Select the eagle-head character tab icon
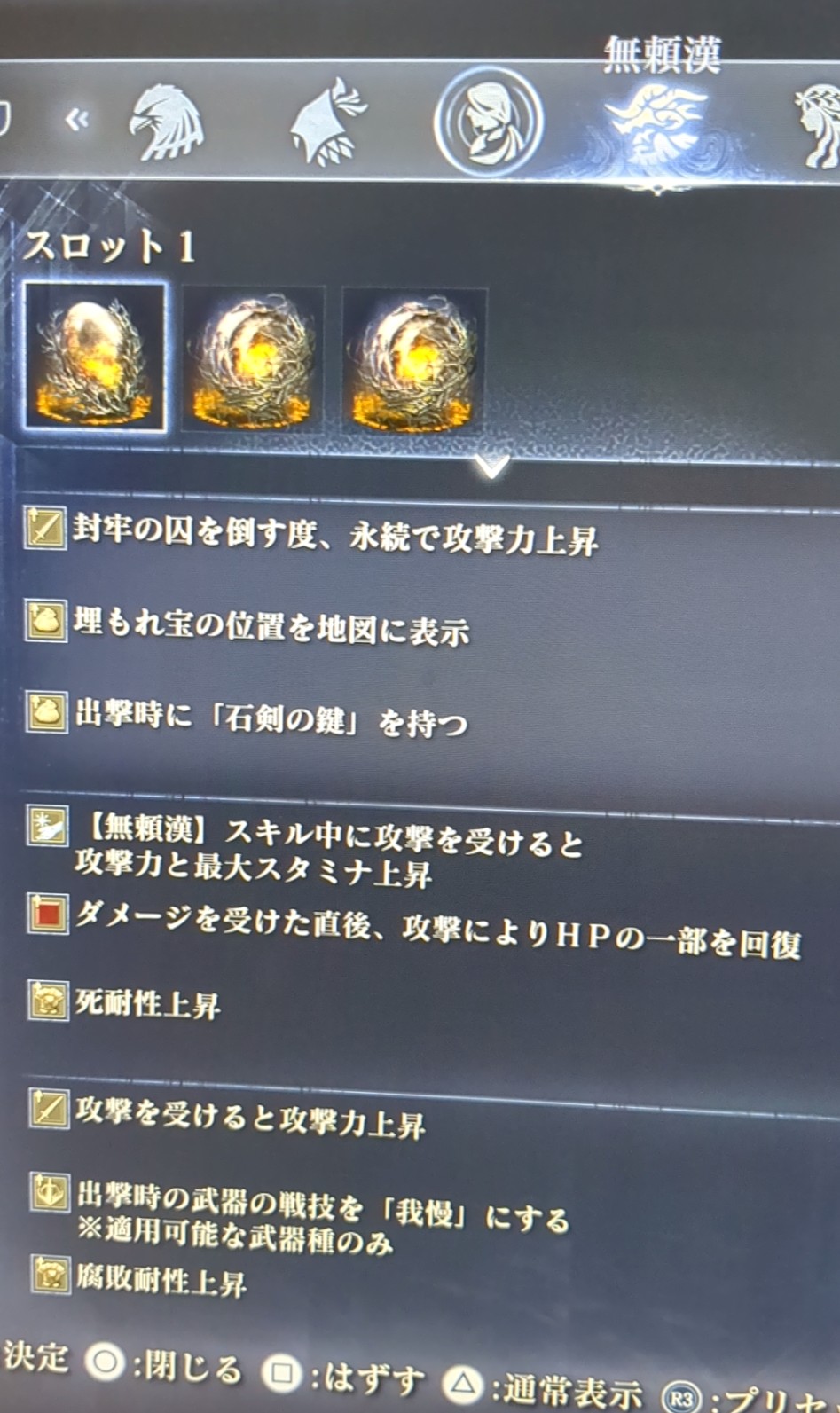Image resolution: width=840 pixels, height=1413 pixels. click(x=167, y=122)
